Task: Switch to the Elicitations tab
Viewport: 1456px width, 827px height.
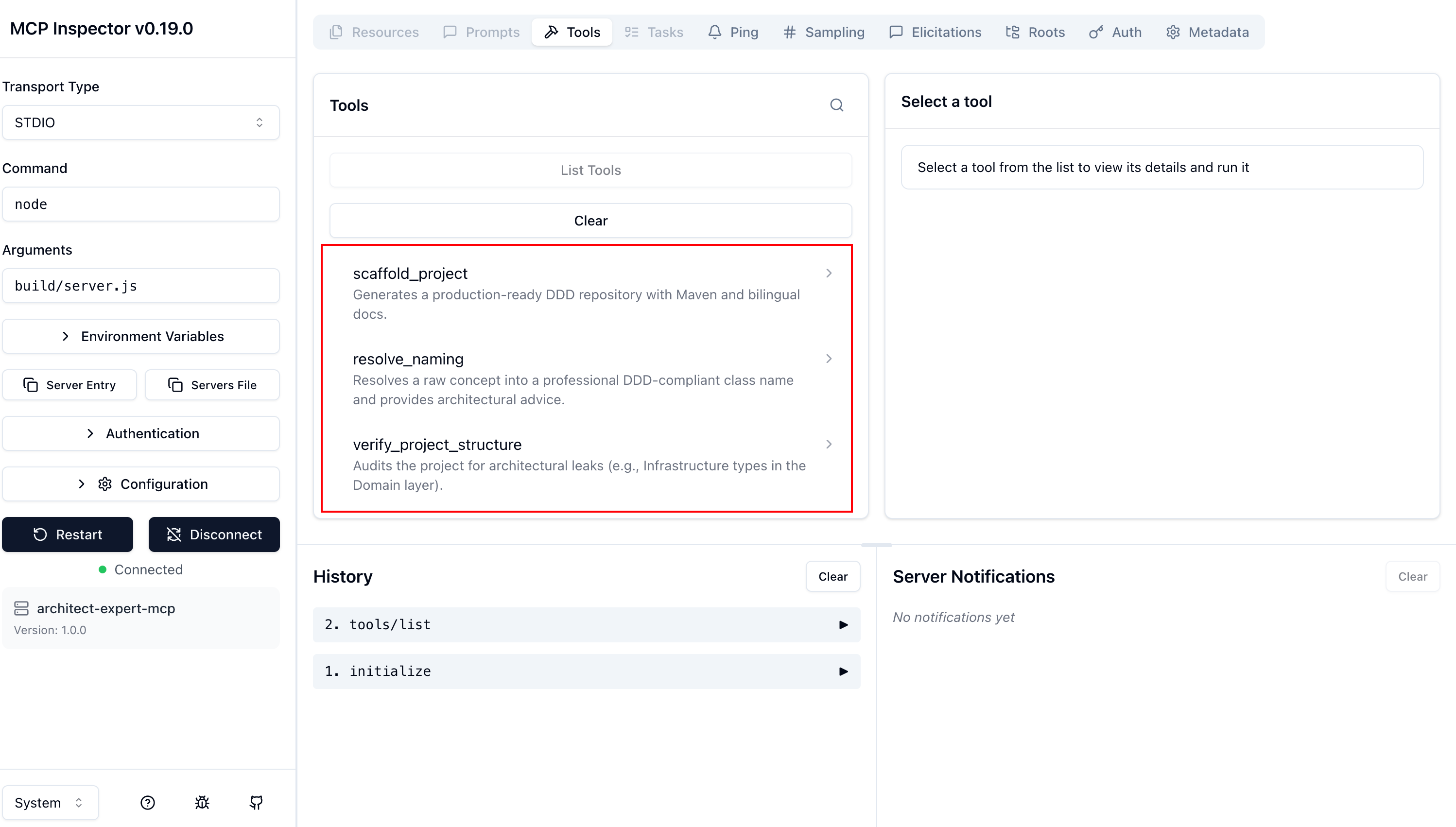Action: click(x=935, y=33)
